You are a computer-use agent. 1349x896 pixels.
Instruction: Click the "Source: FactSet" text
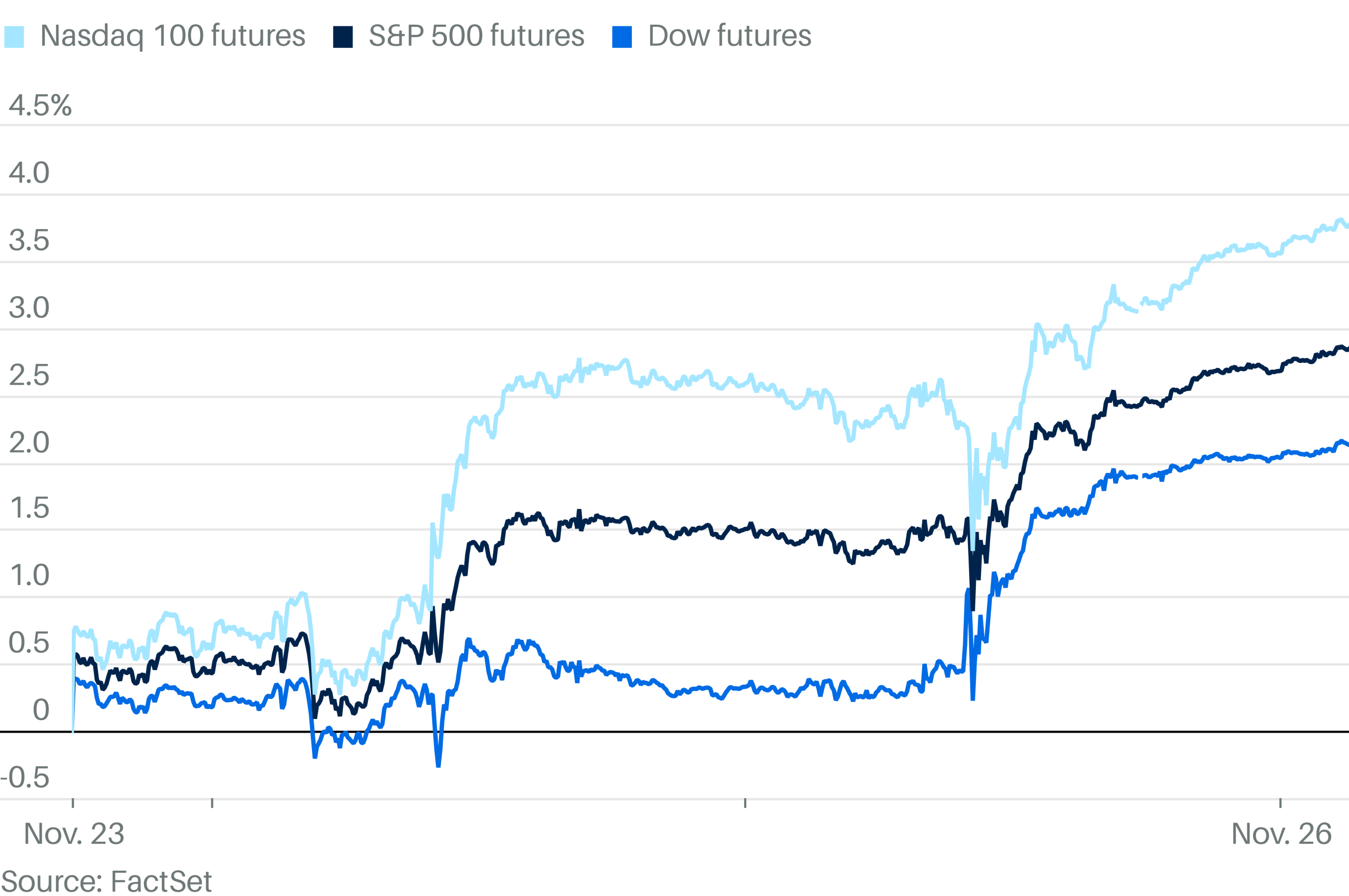[106, 881]
